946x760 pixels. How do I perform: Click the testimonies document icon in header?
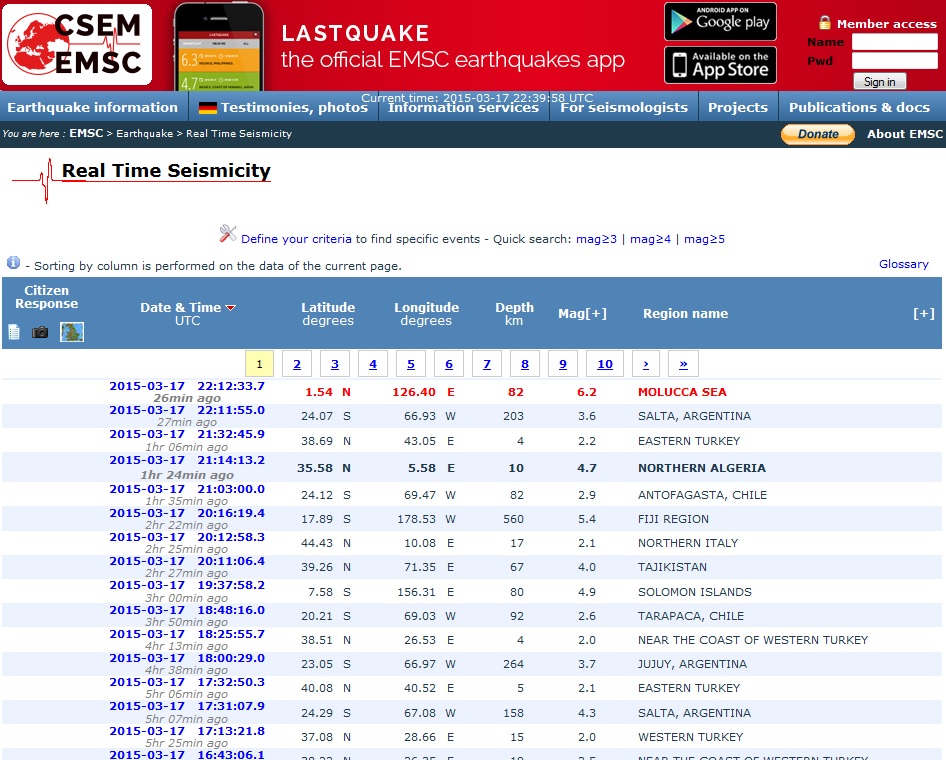[14, 332]
